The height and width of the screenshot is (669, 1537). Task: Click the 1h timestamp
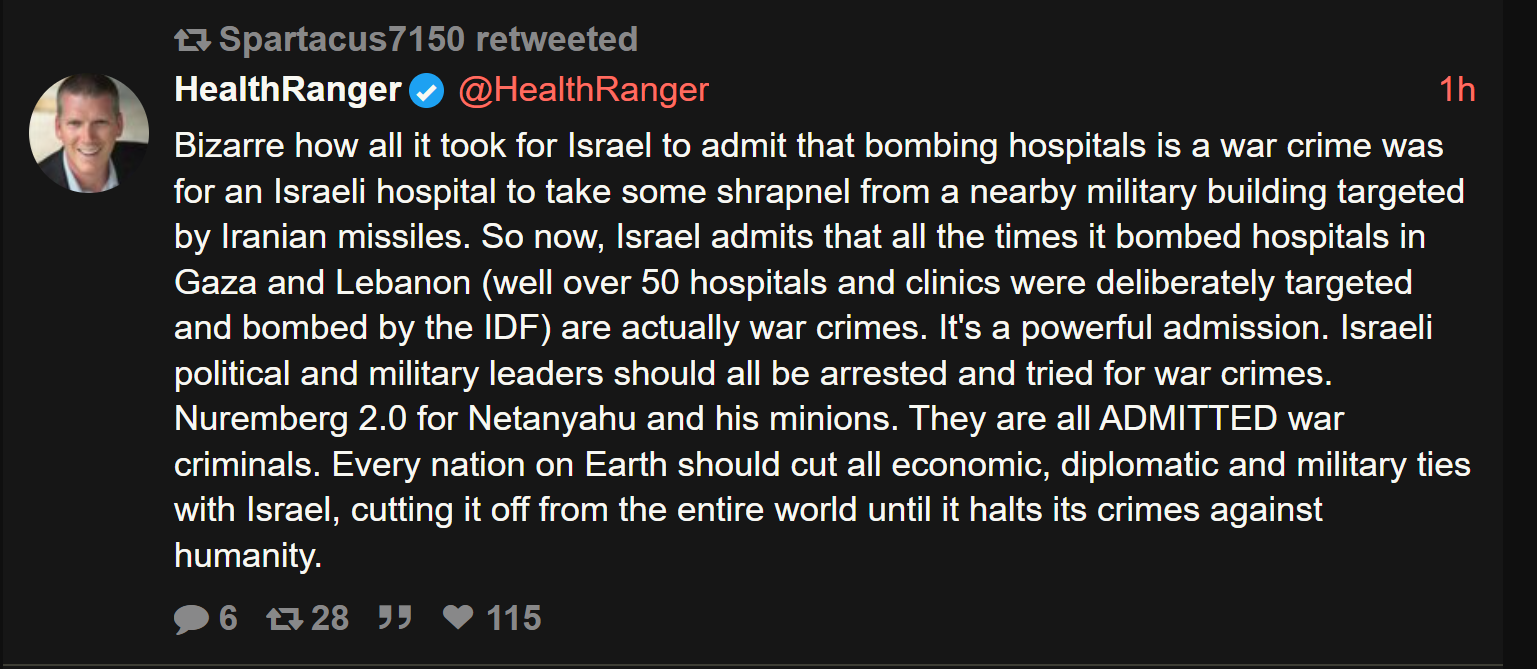(1457, 90)
